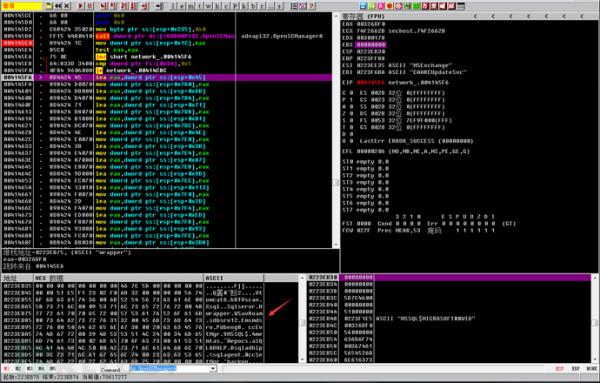
Task: Click the blue plugin icon in the toolbar
Action: click(x=363, y=6)
